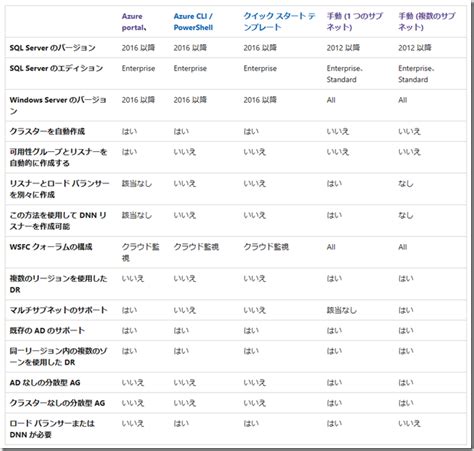Viewport: 474px width, 451px height.
Task: Click 'いいえ' for ロード バランサーまたは DNN under 手動 (複数のサブネット)
Action: (x=409, y=423)
